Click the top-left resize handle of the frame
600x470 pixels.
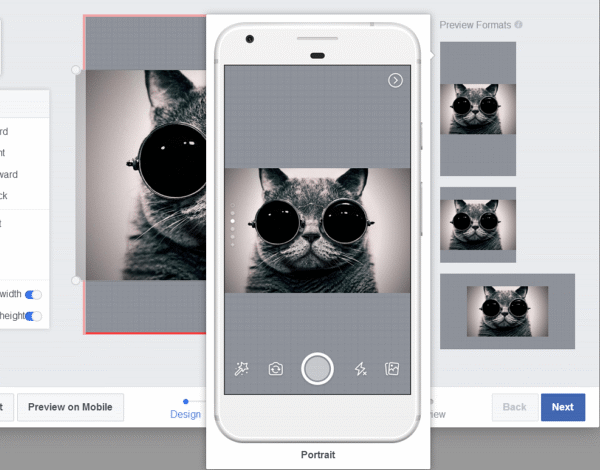[76, 70]
